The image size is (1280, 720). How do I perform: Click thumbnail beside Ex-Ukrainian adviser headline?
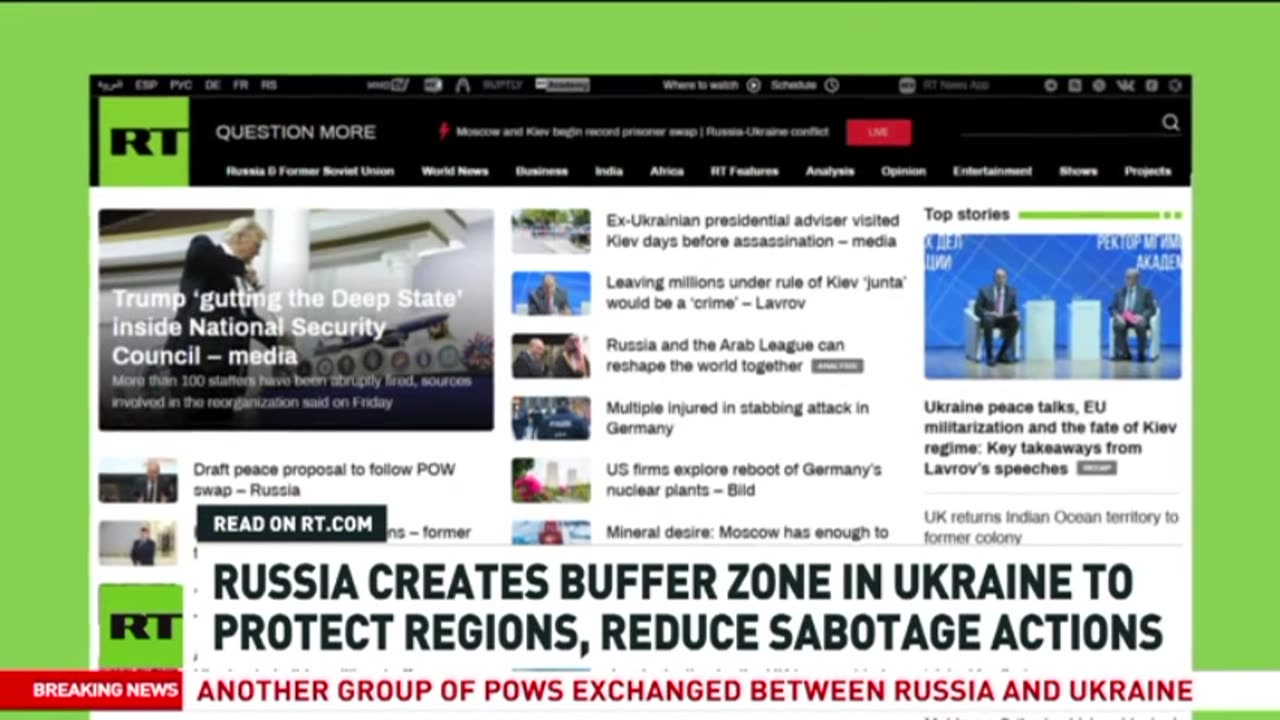click(x=551, y=231)
